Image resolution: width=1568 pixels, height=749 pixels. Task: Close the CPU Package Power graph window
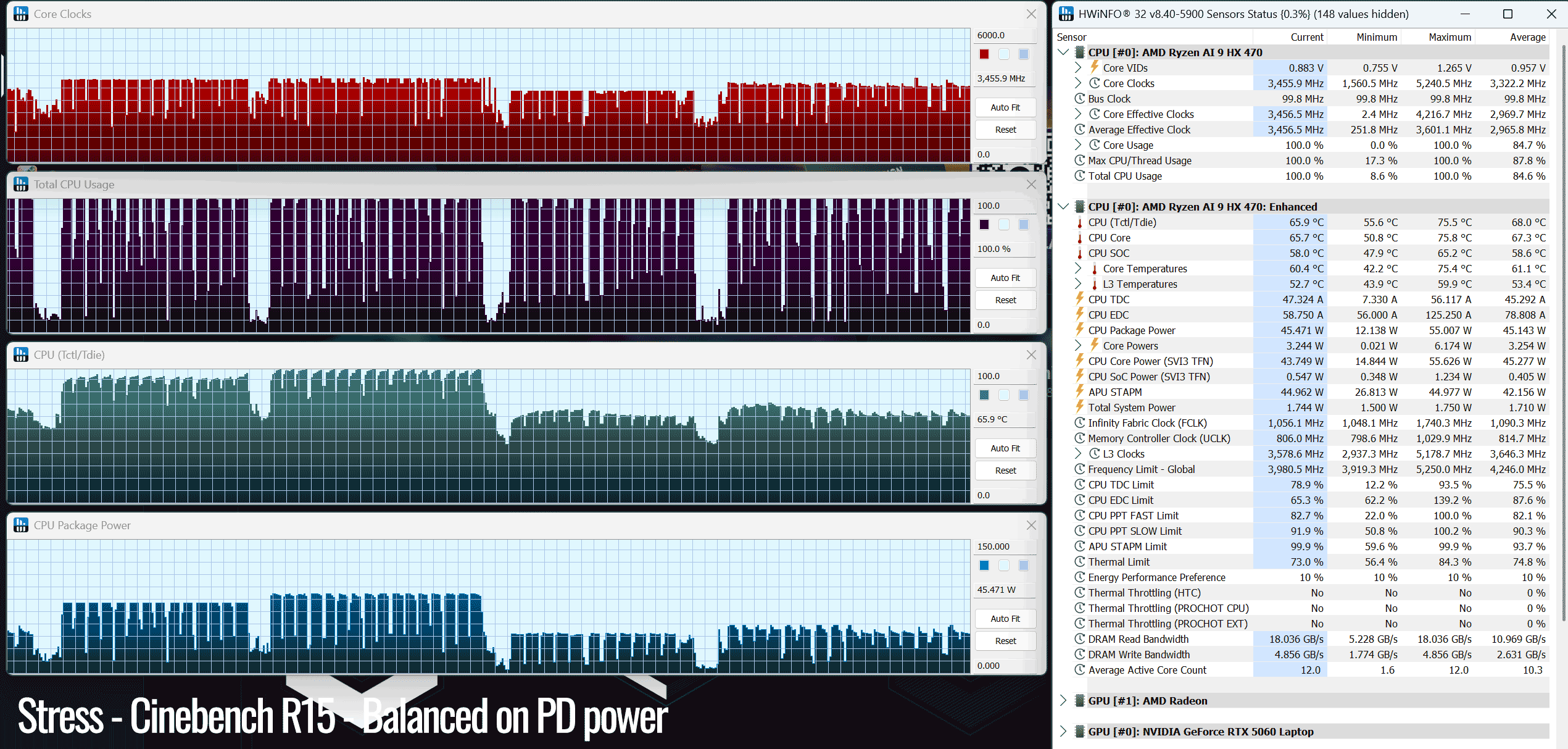coord(1031,525)
